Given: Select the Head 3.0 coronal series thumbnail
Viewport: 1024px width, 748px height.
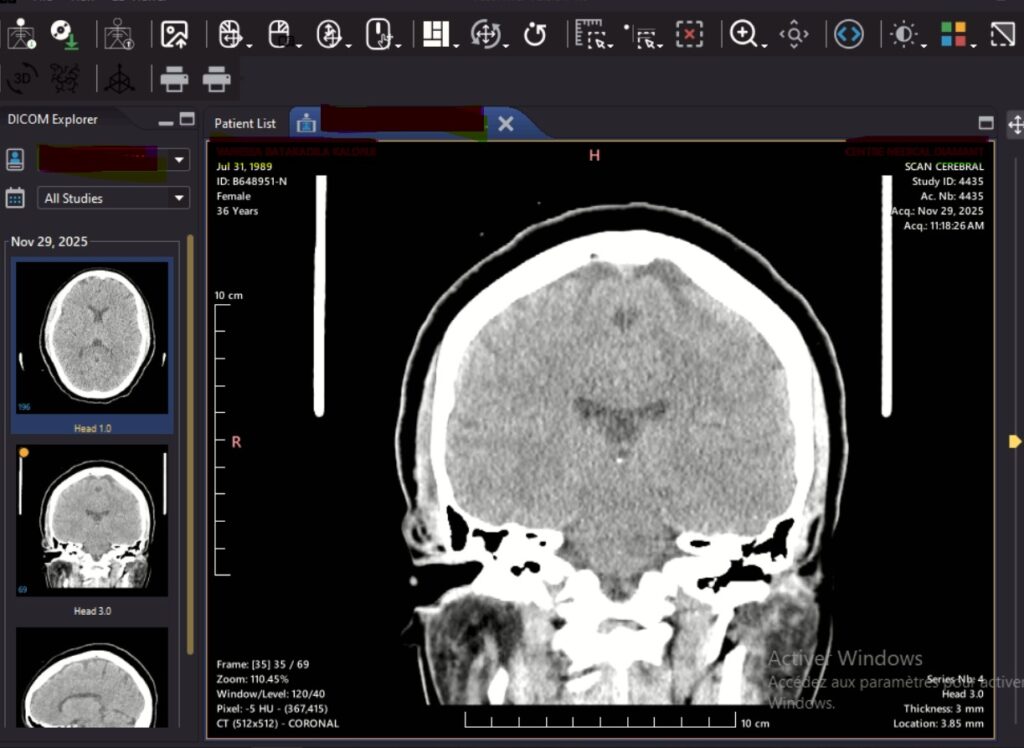Looking at the screenshot, I should coord(92,522).
